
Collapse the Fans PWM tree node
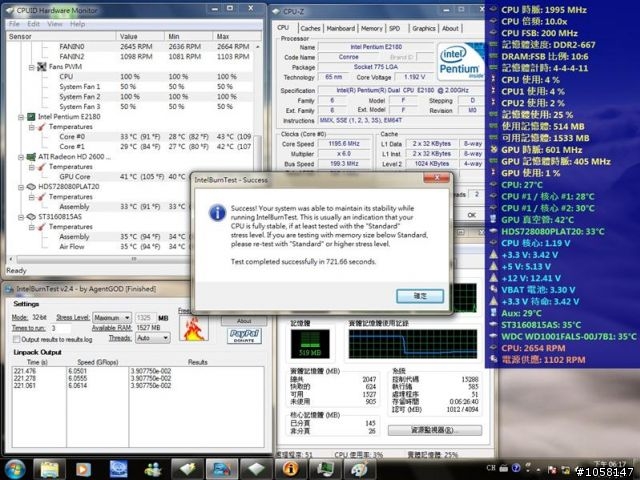(31, 67)
